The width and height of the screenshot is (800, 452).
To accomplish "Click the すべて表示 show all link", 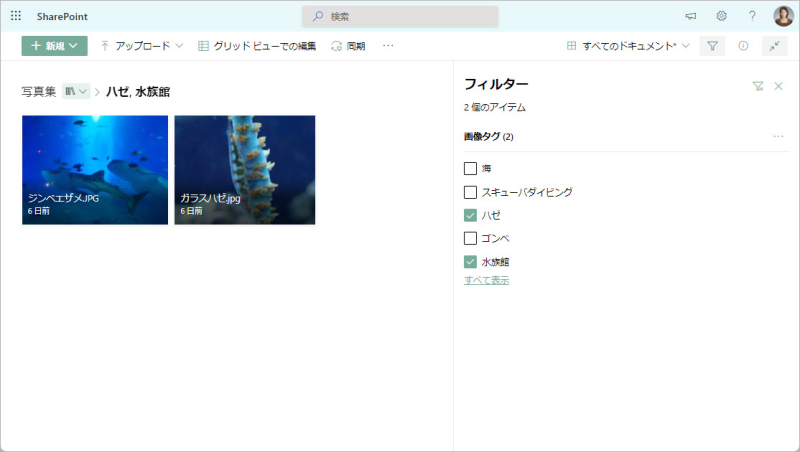I will 487,280.
